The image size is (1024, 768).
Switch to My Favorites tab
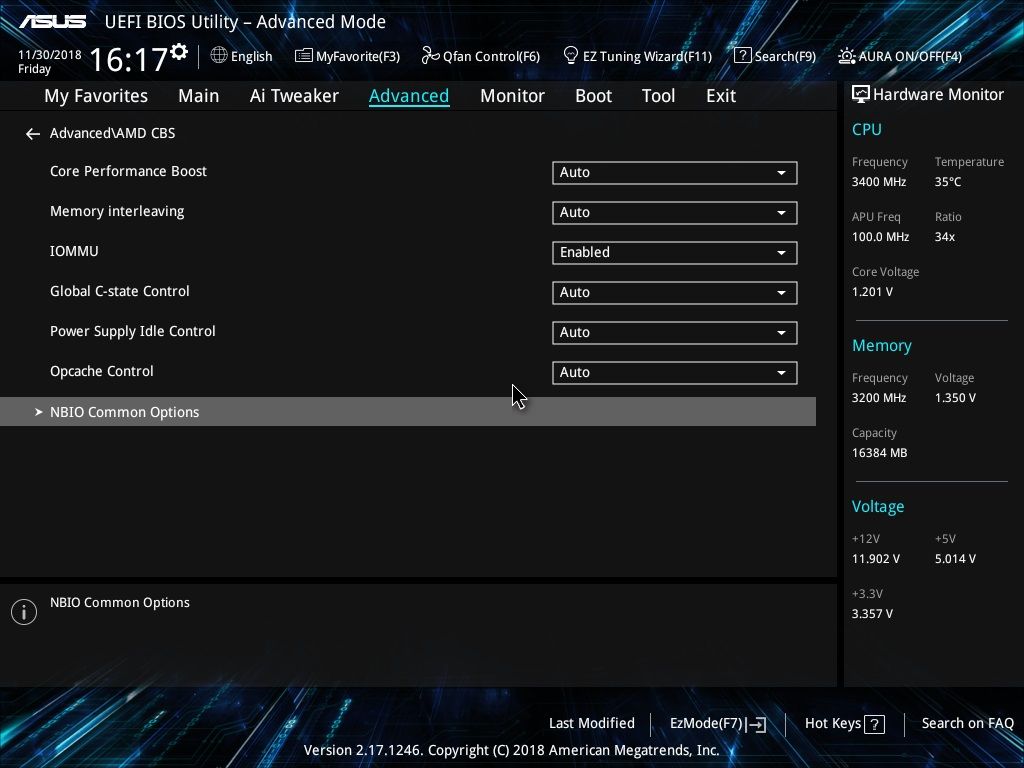[96, 96]
